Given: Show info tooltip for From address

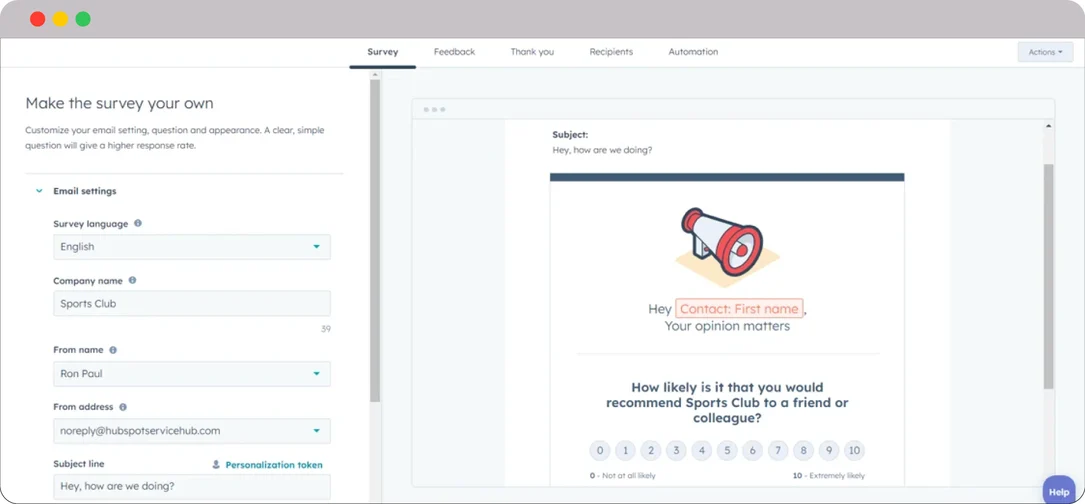Looking at the screenshot, I should point(123,407).
